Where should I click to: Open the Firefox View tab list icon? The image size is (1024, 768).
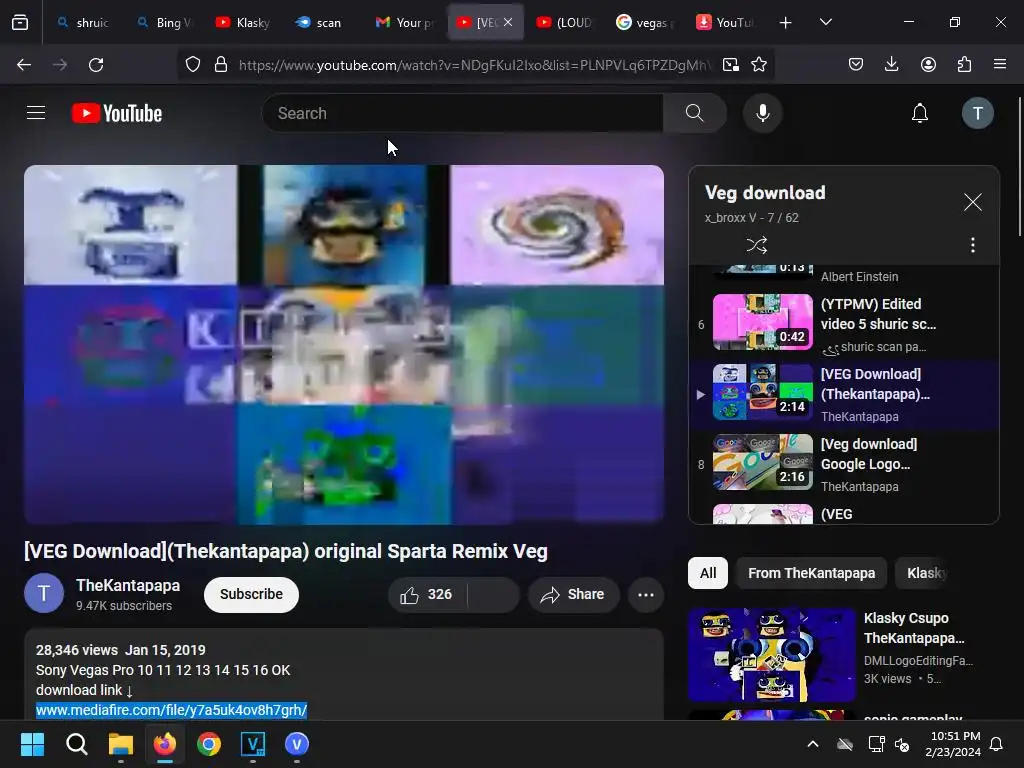(x=20, y=22)
